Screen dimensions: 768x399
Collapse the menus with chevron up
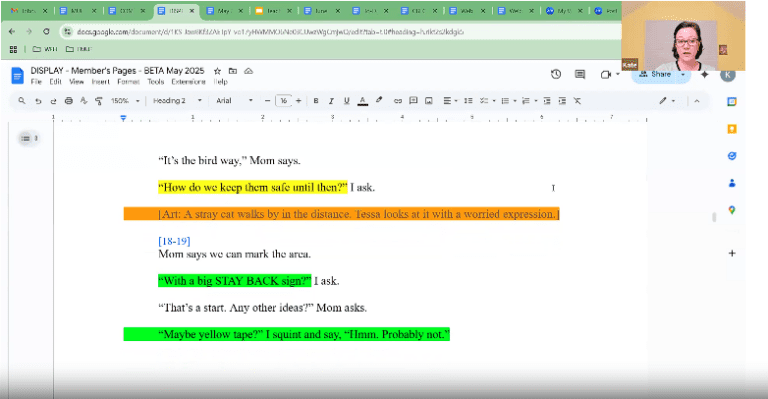click(696, 101)
